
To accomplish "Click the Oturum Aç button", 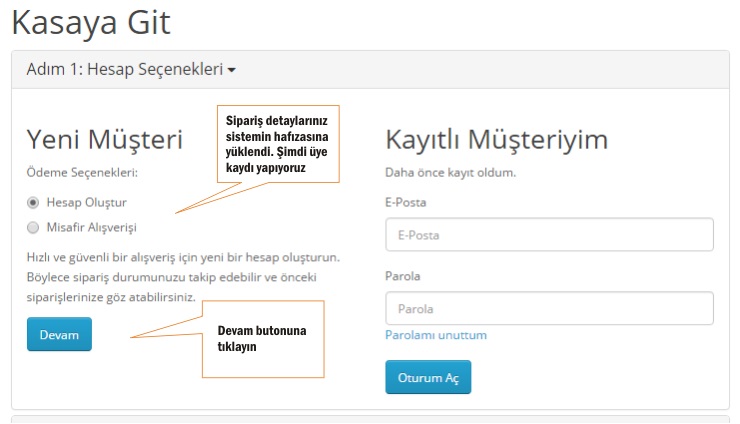I will point(427,377).
